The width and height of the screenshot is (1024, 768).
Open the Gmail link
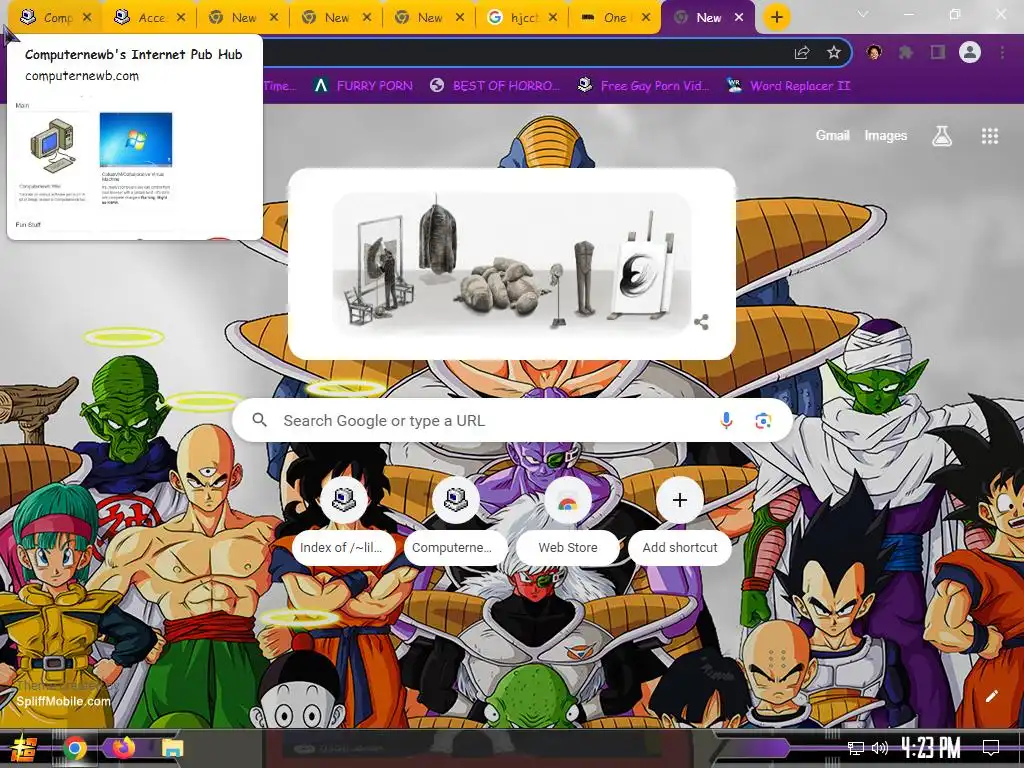point(832,136)
